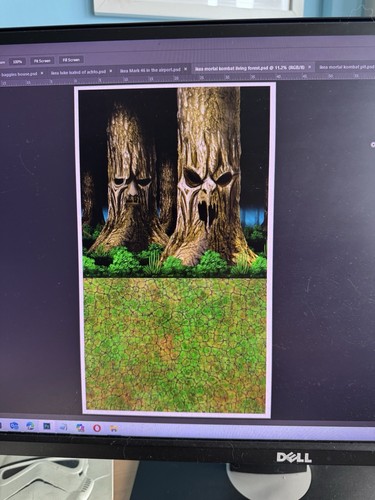This screenshot has width=375, height=500.
Task: Open Outlook from the taskbar
Action: click(14, 426)
